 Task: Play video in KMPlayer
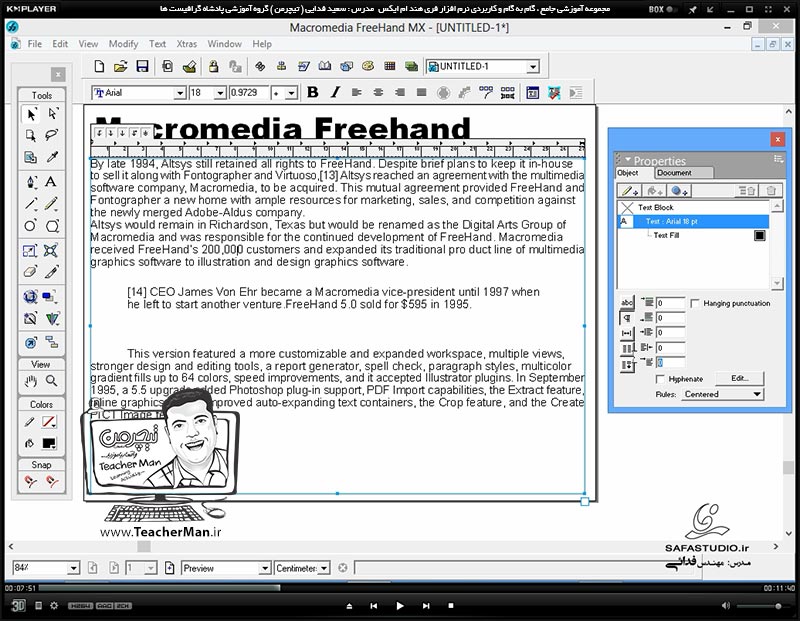click(x=400, y=606)
